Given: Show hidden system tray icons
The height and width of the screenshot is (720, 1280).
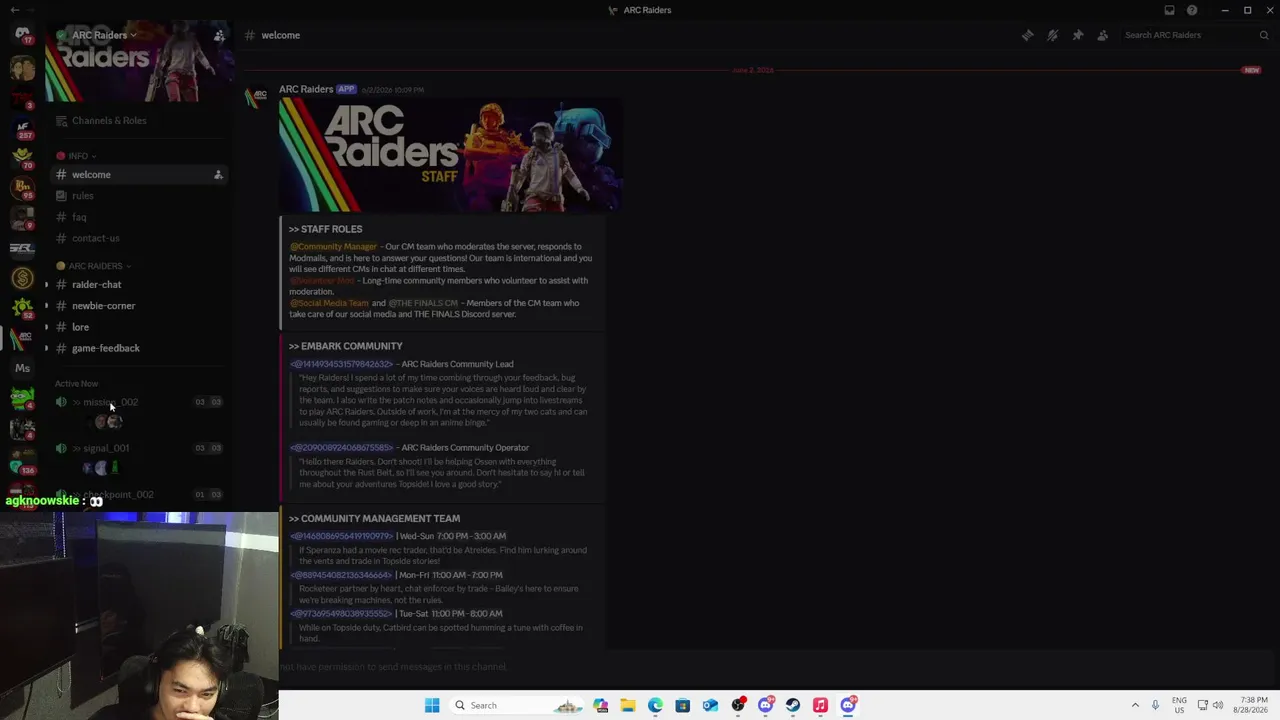Looking at the screenshot, I should [x=1135, y=705].
